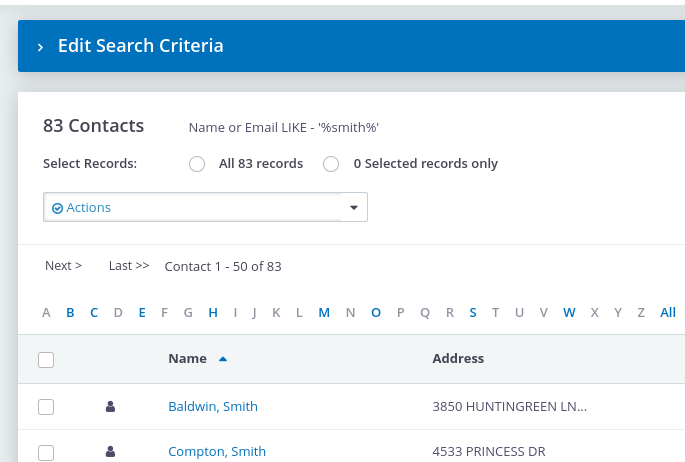Filter contacts by letter S
The image size is (685, 462).
[473, 313]
